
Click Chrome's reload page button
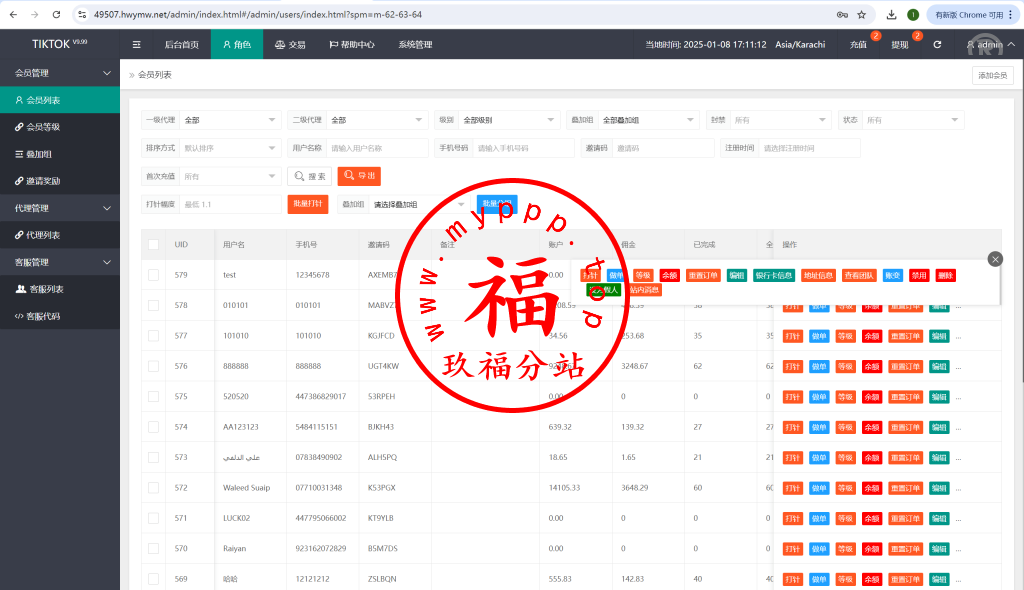click(x=55, y=14)
